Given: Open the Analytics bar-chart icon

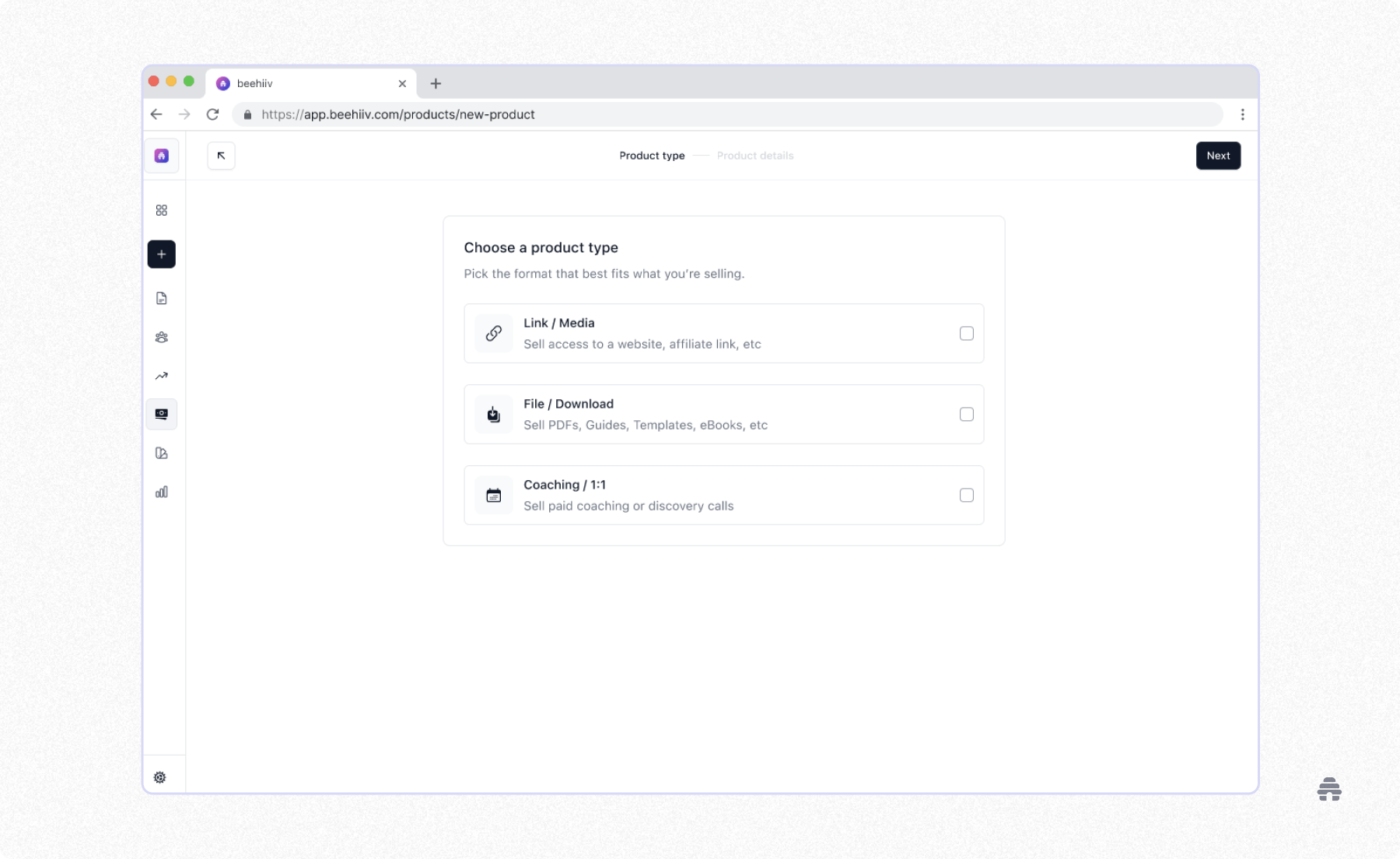Looking at the screenshot, I should [161, 492].
